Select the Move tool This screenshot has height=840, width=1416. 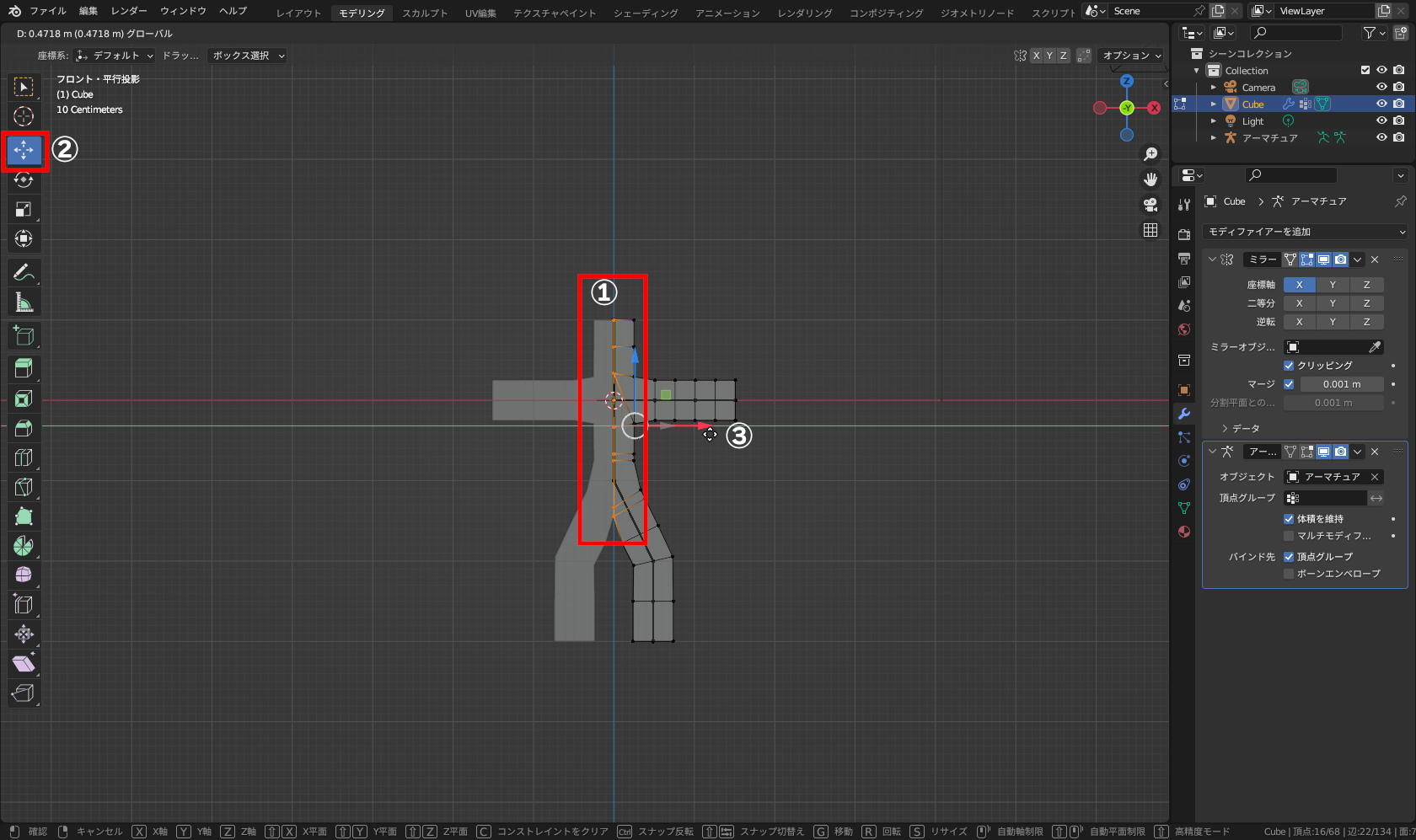pos(24,150)
